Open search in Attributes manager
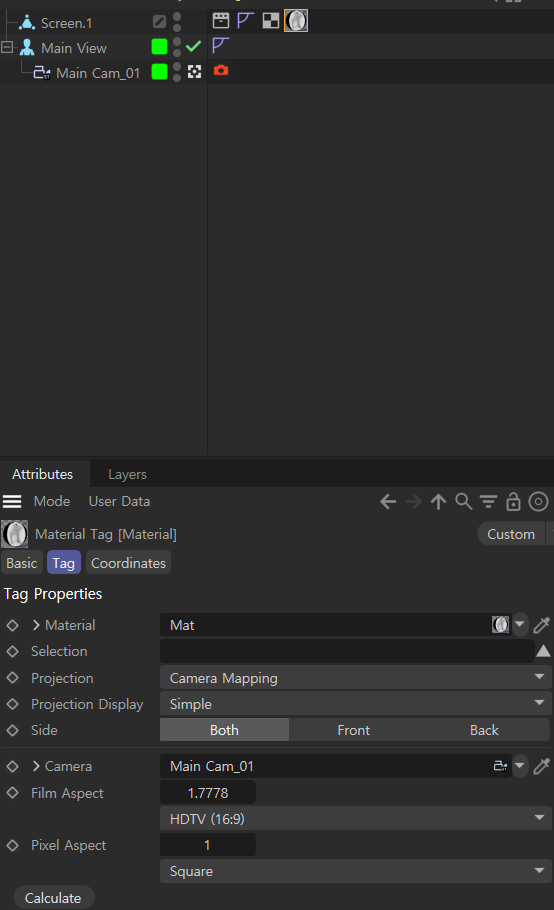This screenshot has height=910, width=554. [464, 501]
